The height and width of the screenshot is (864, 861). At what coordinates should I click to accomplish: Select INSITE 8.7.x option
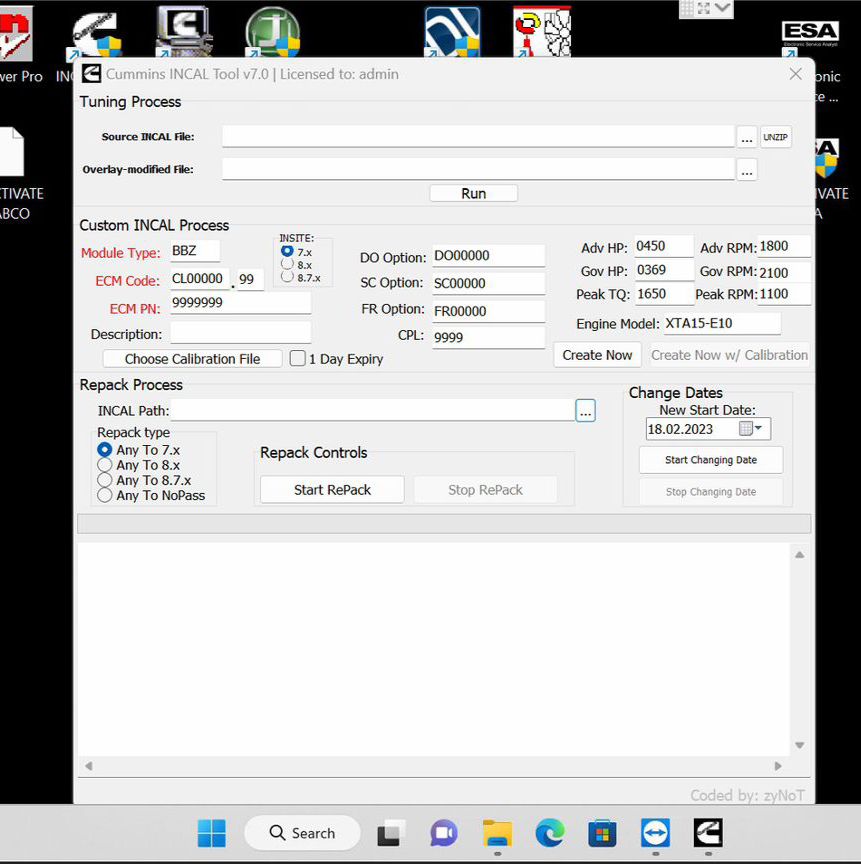[x=285, y=276]
